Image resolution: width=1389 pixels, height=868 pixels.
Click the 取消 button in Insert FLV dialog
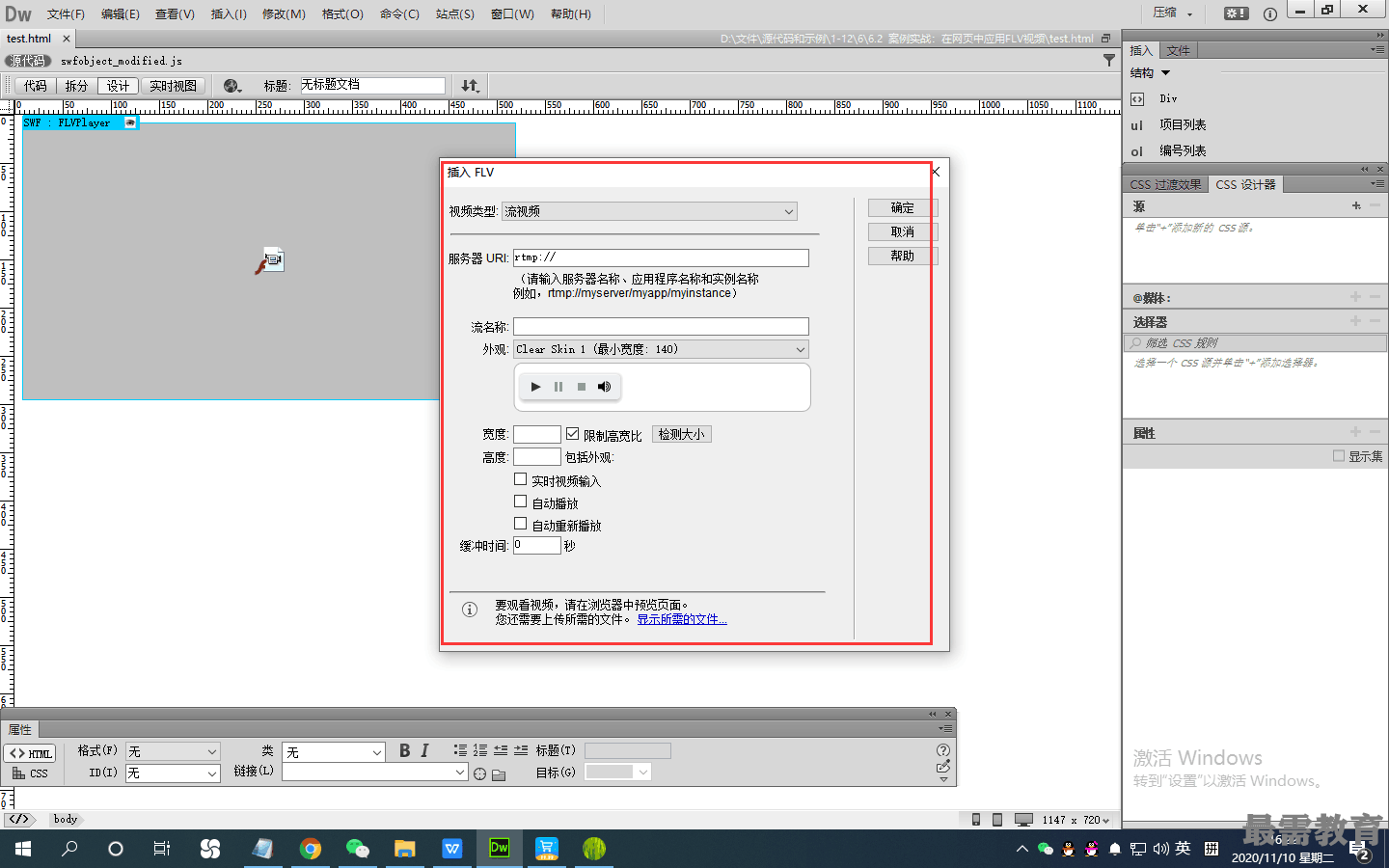pyautogui.click(x=903, y=231)
